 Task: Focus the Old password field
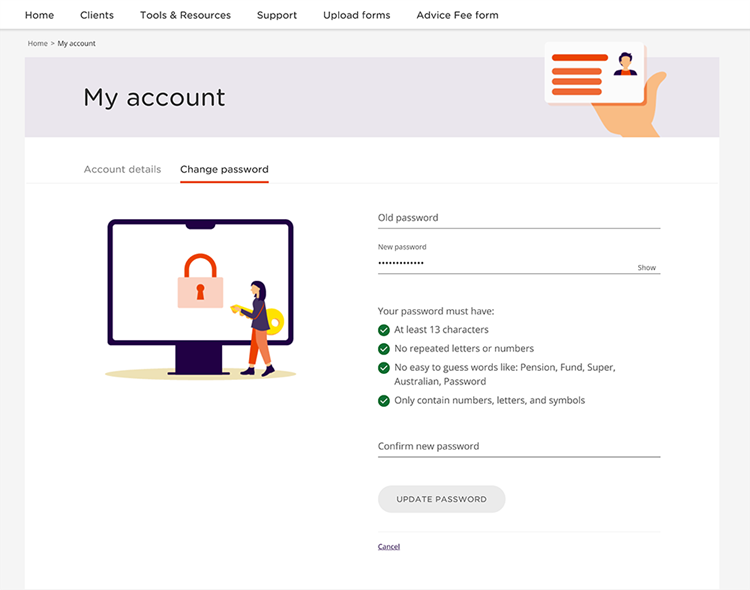(518, 218)
